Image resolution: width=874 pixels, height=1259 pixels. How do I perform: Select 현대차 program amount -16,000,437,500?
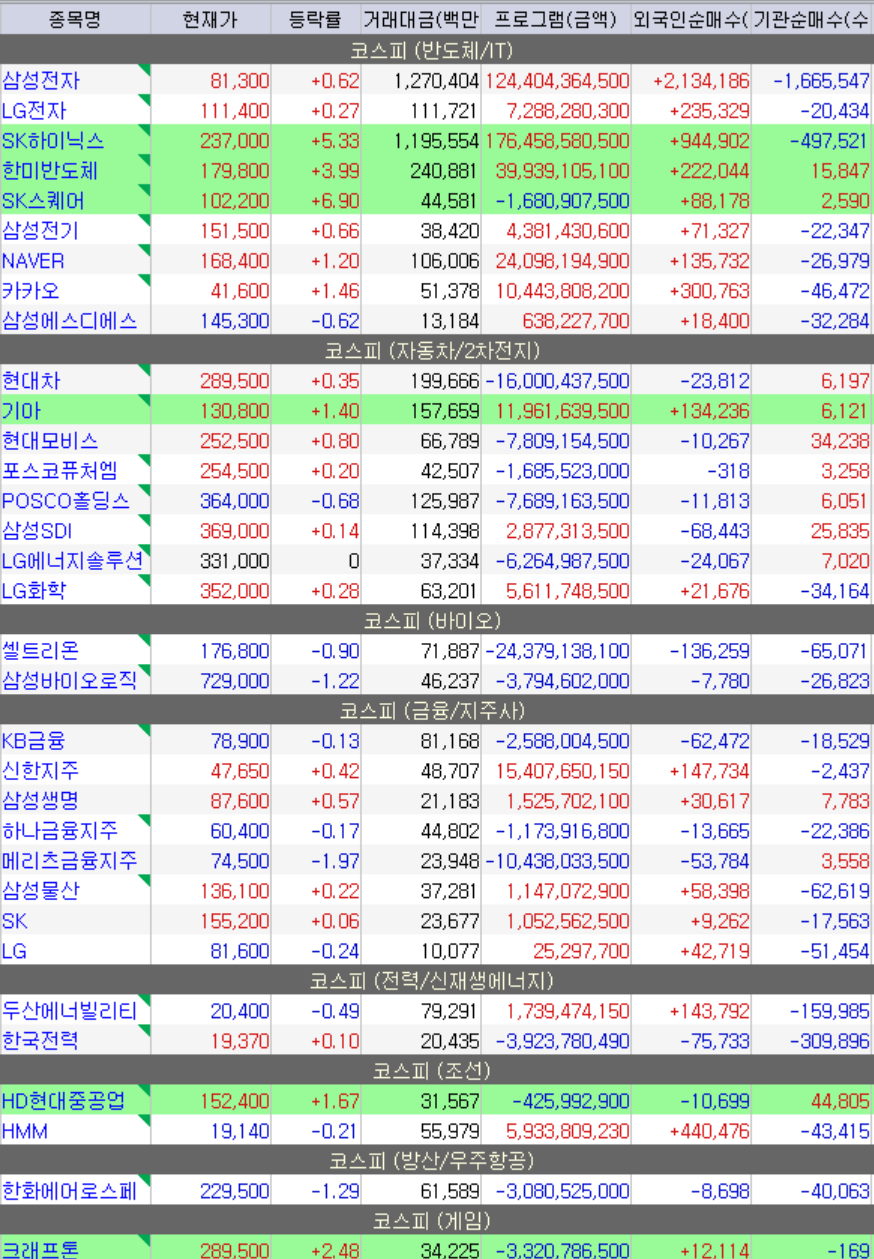557,381
